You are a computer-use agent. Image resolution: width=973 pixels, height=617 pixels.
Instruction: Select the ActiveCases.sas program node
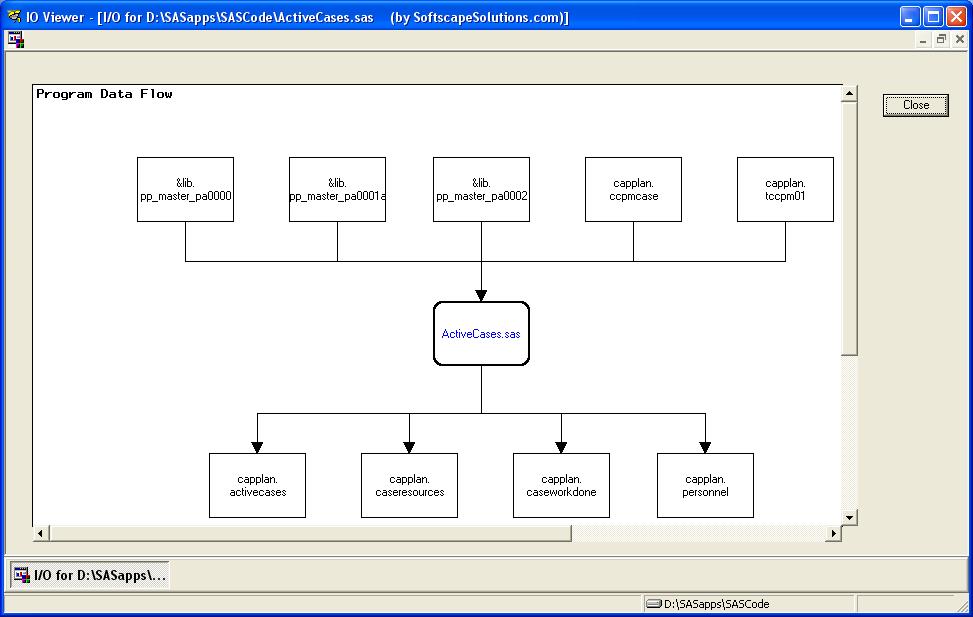pos(481,334)
